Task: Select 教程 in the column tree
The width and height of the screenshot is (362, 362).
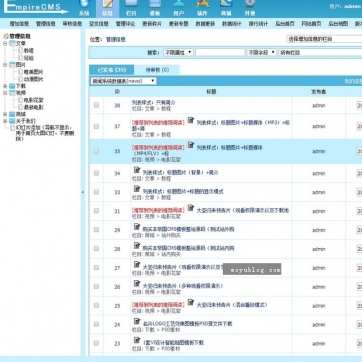Action: coord(29,51)
